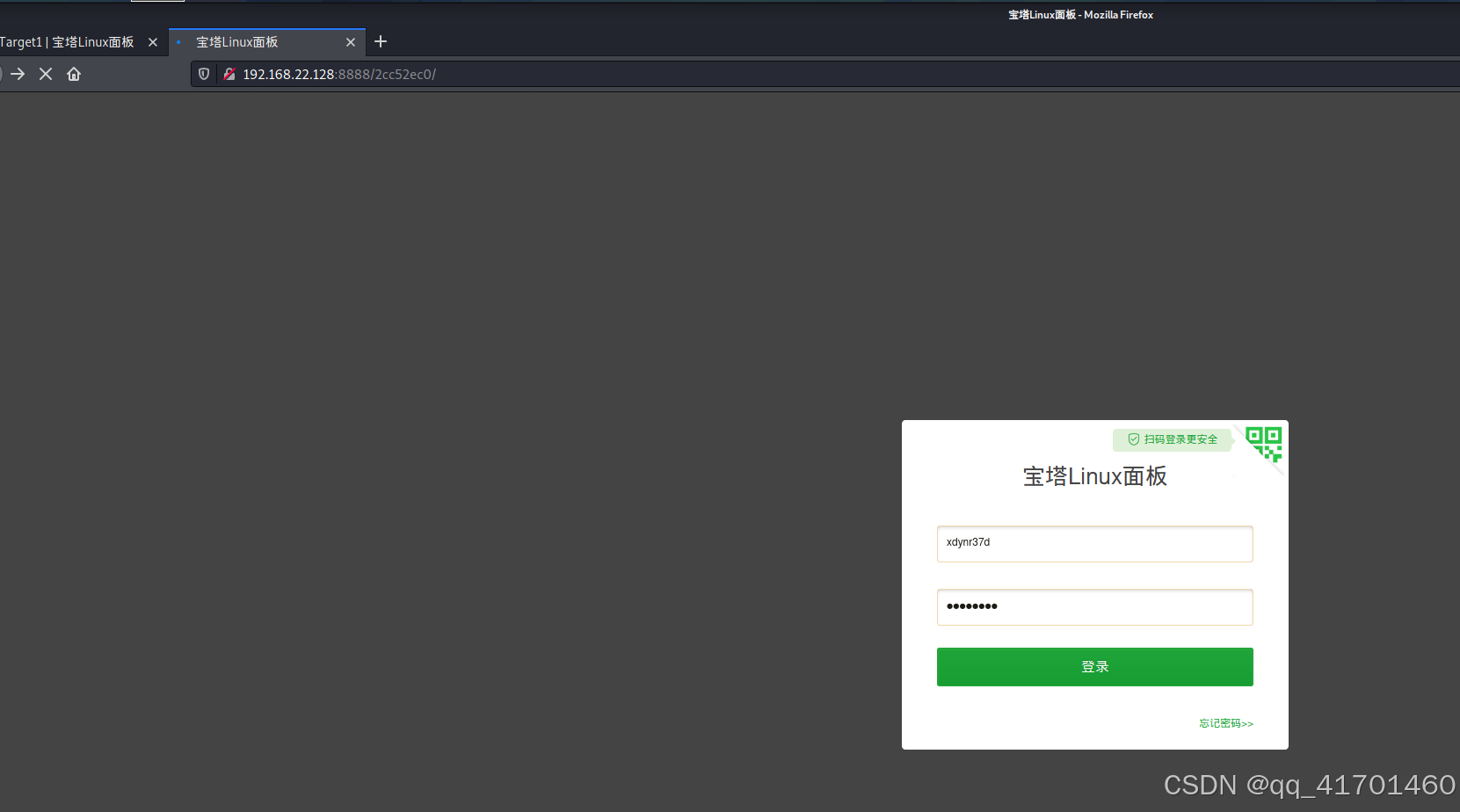Image resolution: width=1460 pixels, height=812 pixels.
Task: Click the insecure connection lock icon
Action: tap(229, 74)
